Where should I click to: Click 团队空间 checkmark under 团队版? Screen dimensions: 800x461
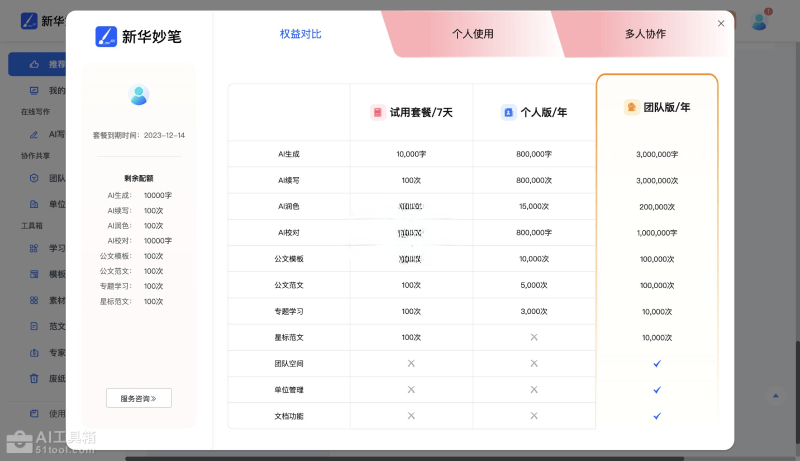coord(657,363)
